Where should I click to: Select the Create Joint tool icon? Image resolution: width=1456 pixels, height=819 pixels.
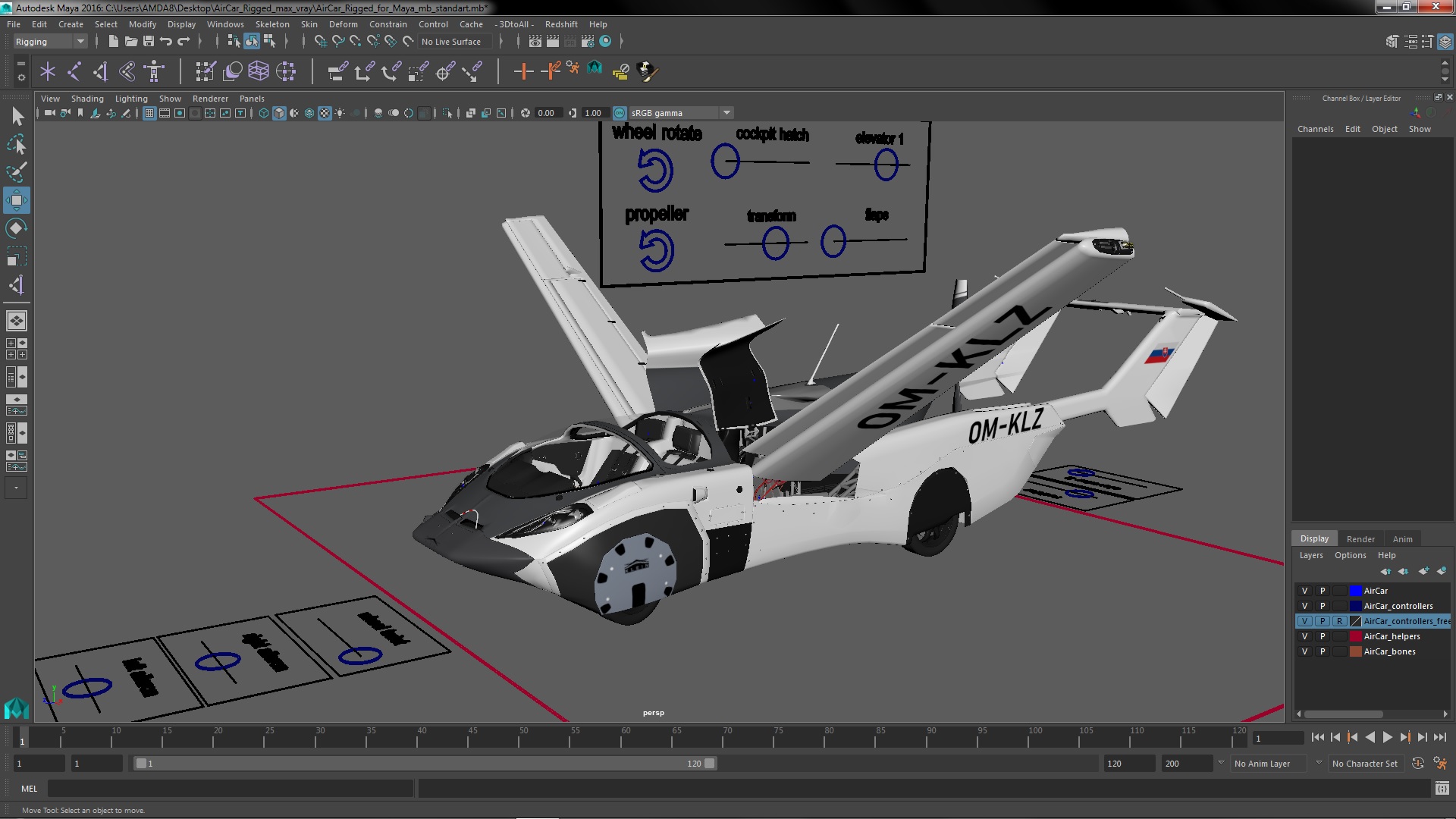(x=74, y=72)
